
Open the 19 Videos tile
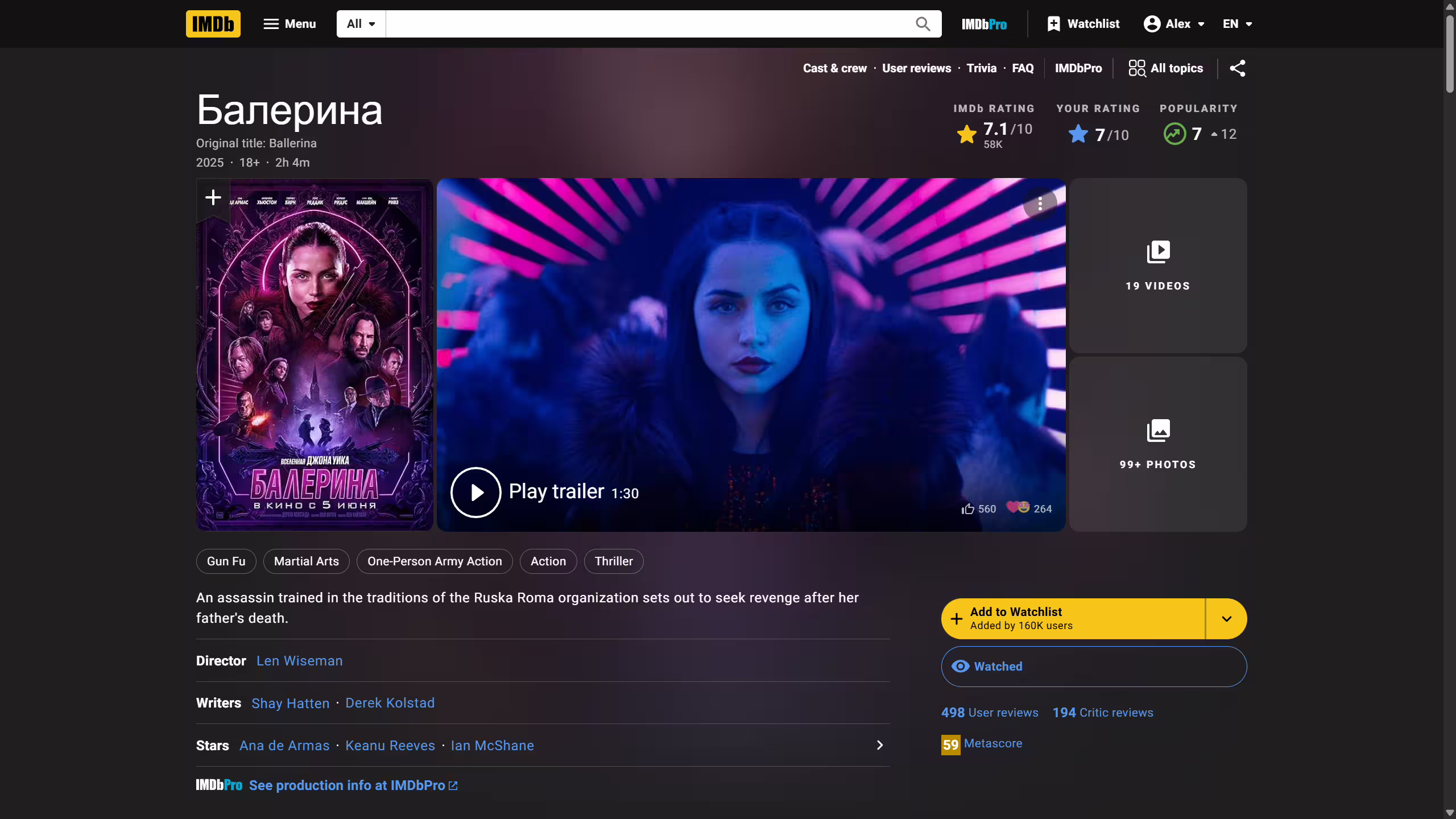[1158, 266]
